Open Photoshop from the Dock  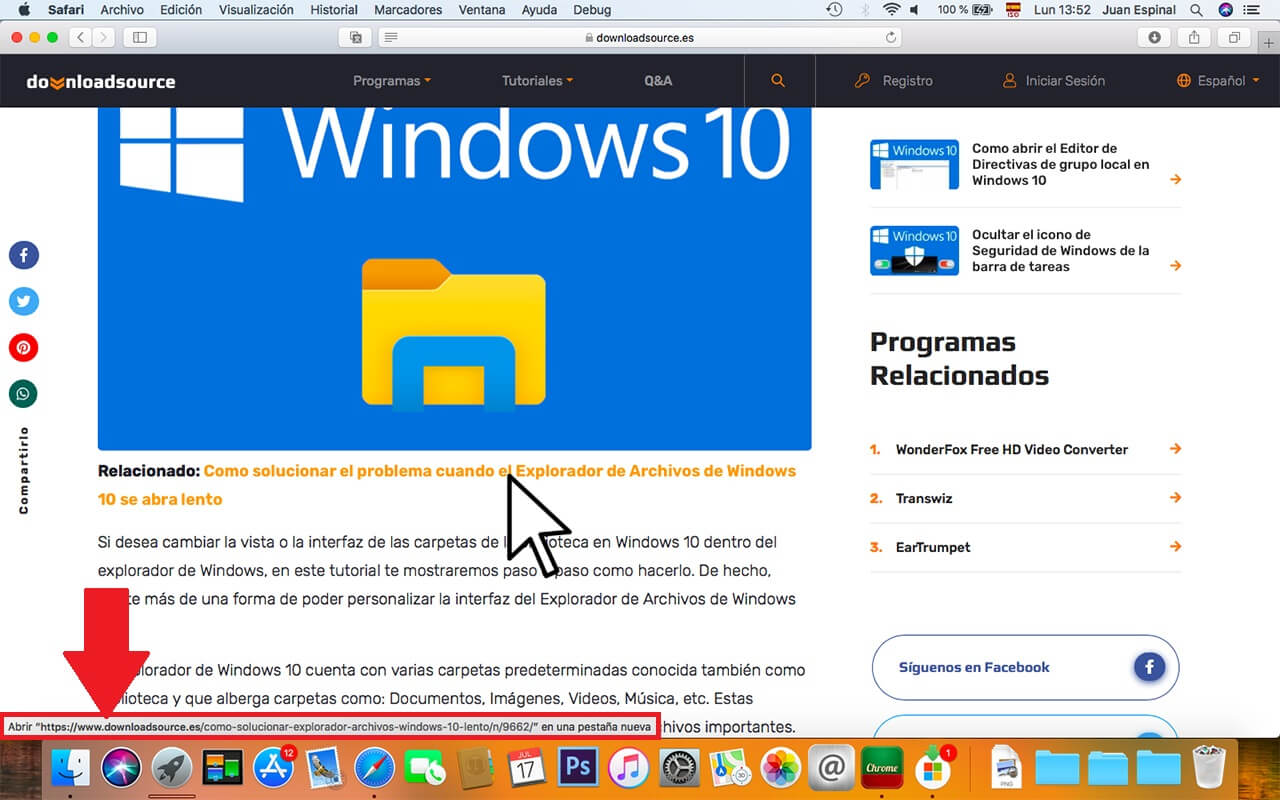click(578, 768)
